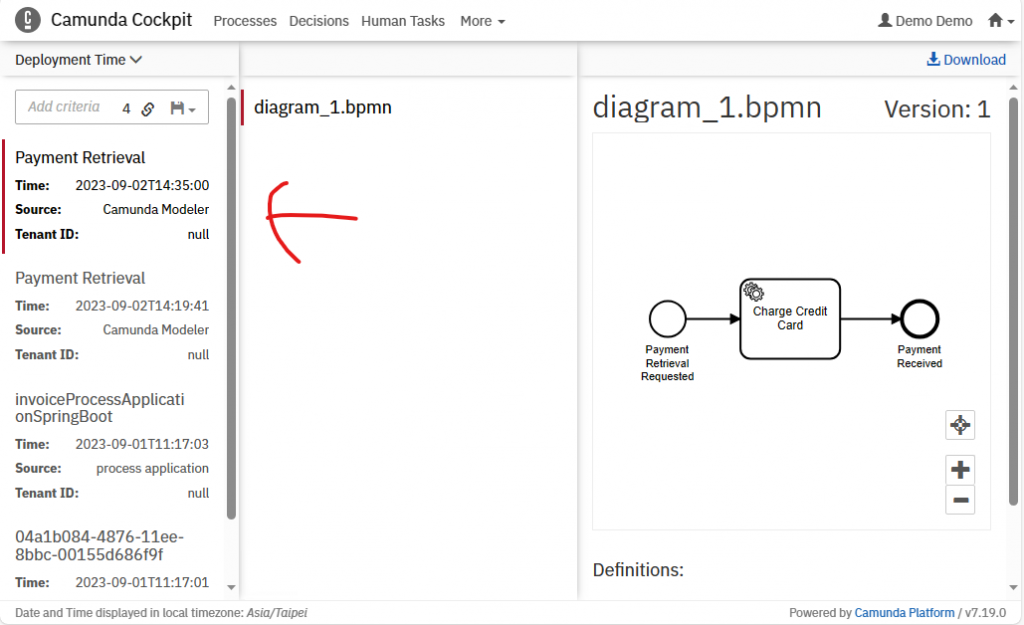Select Payment Retrieval deployment from 14:19:41
The image size is (1024, 625).
tap(112, 316)
